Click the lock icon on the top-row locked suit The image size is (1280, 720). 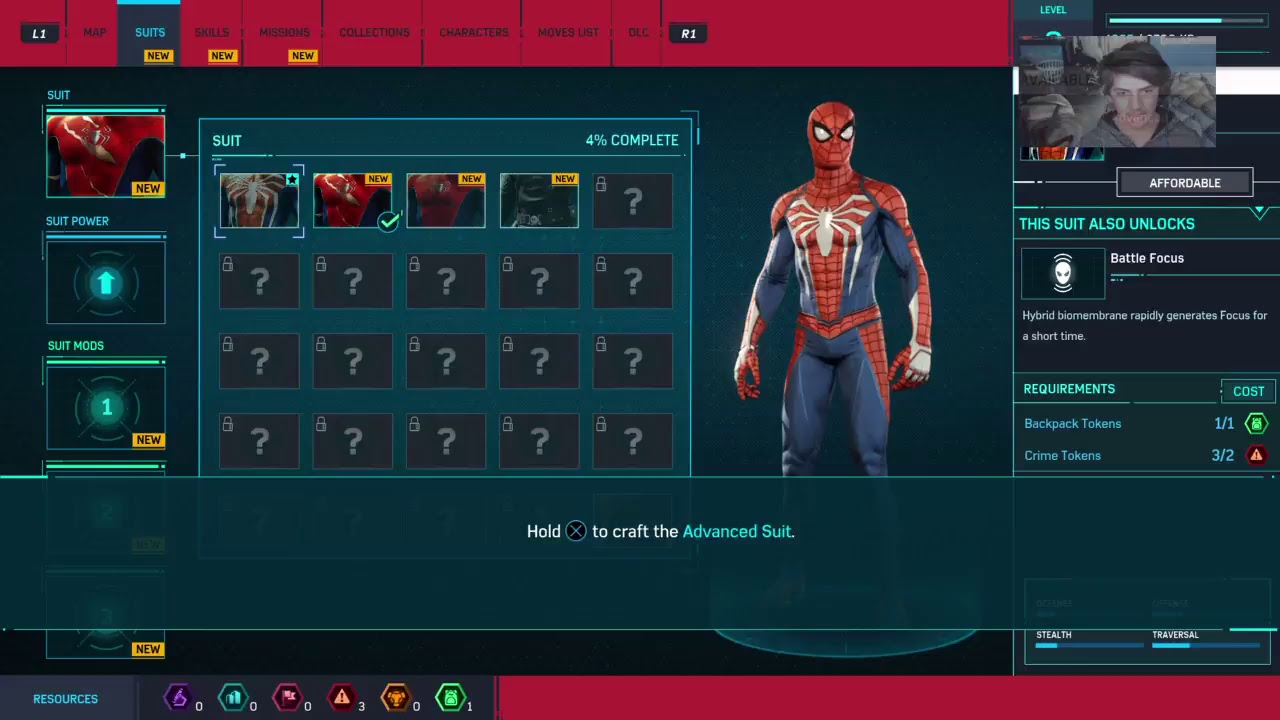(601, 184)
